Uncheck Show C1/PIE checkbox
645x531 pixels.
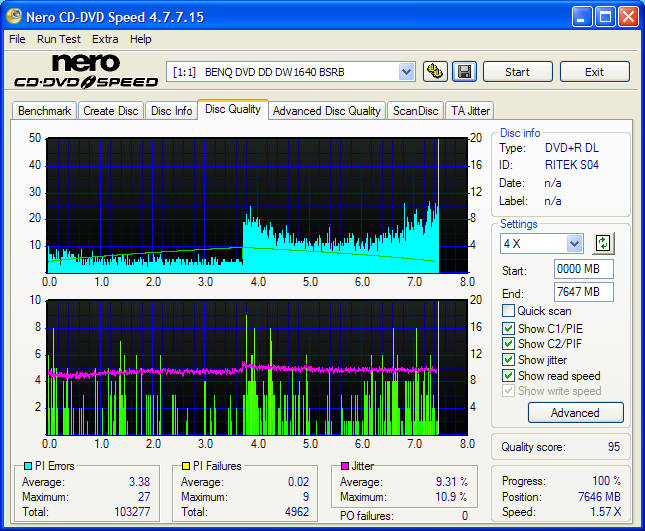[x=508, y=328]
